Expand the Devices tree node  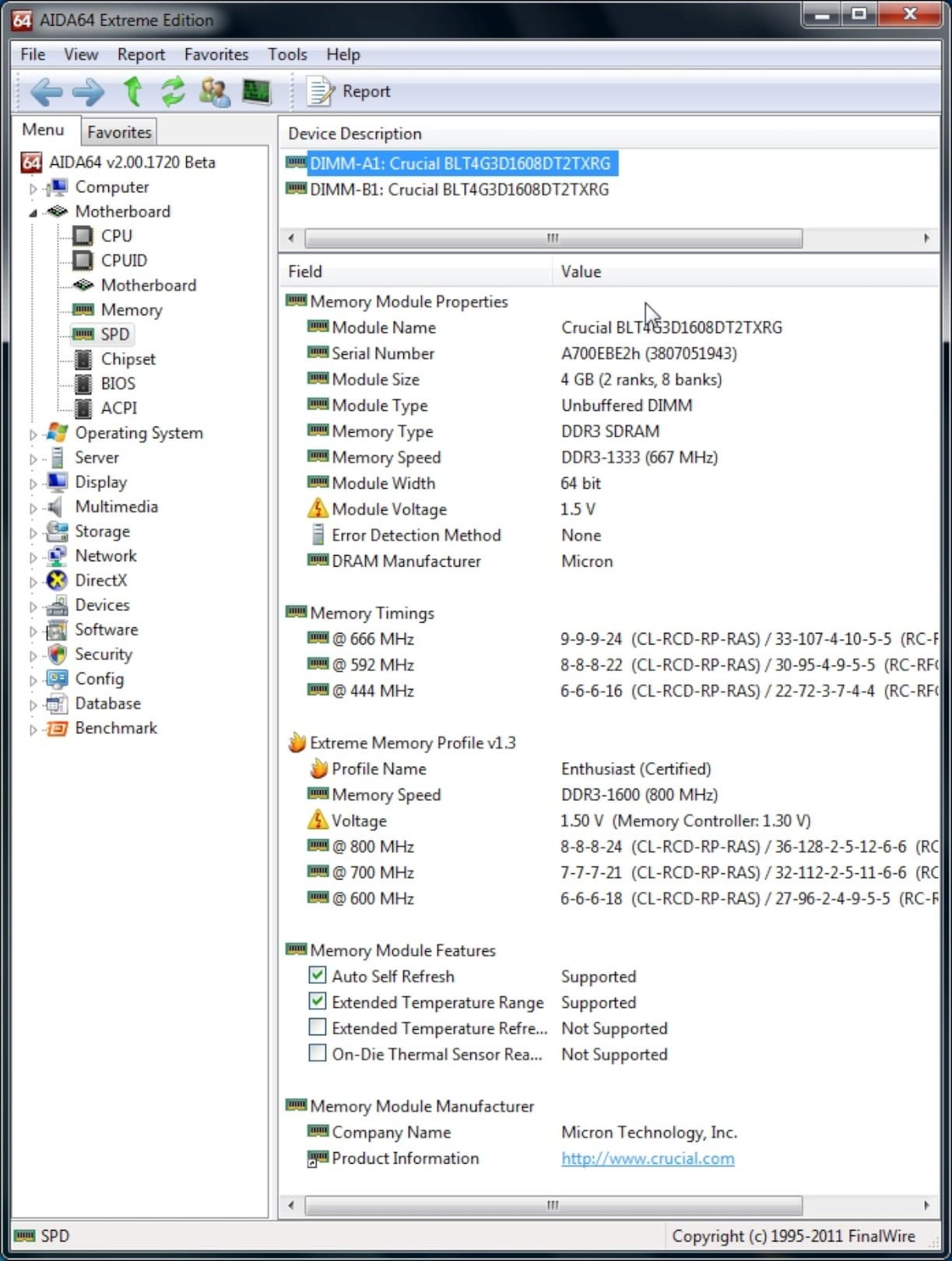pyautogui.click(x=33, y=606)
